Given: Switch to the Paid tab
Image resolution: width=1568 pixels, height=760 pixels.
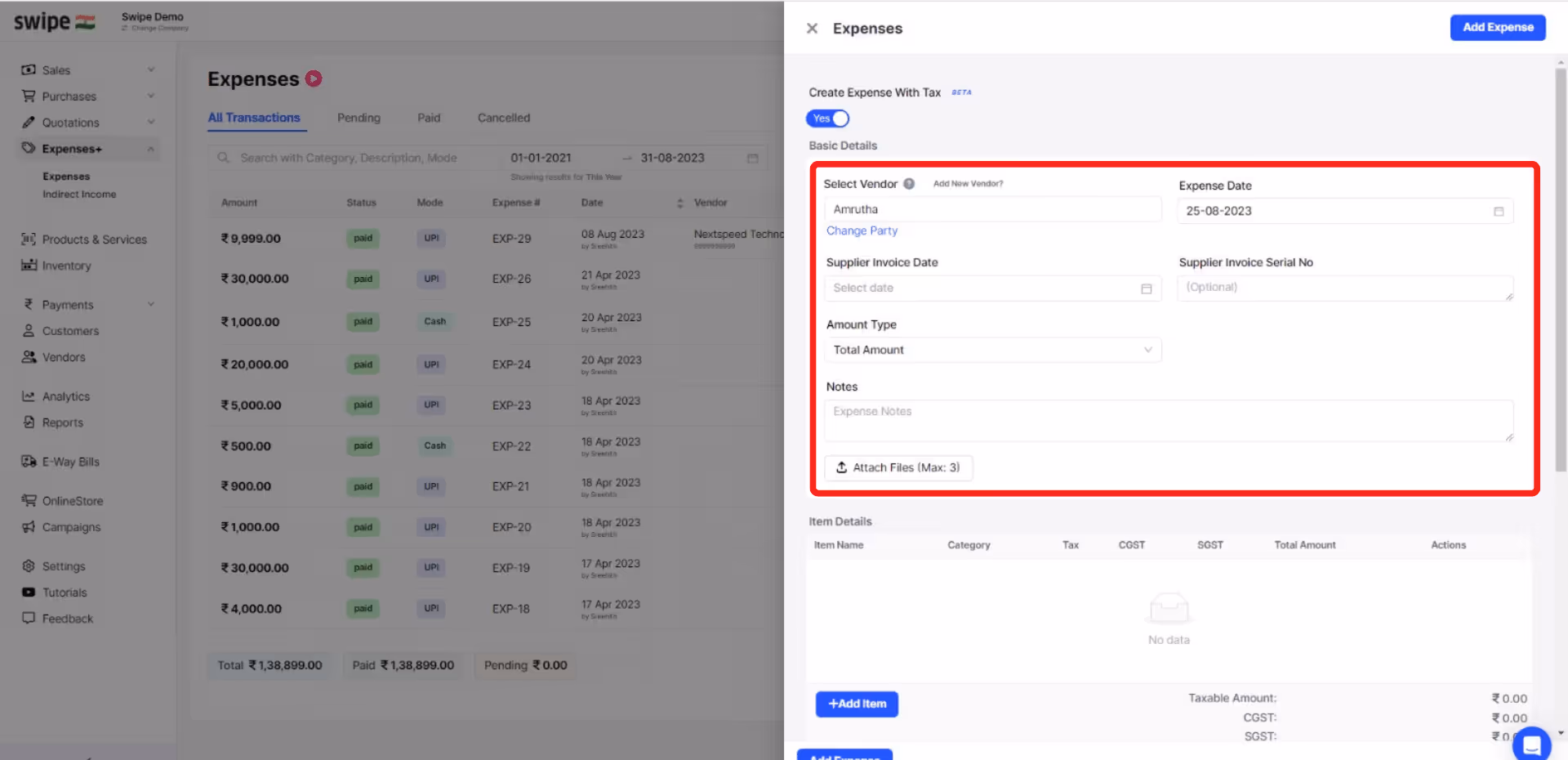Looking at the screenshot, I should [x=429, y=118].
